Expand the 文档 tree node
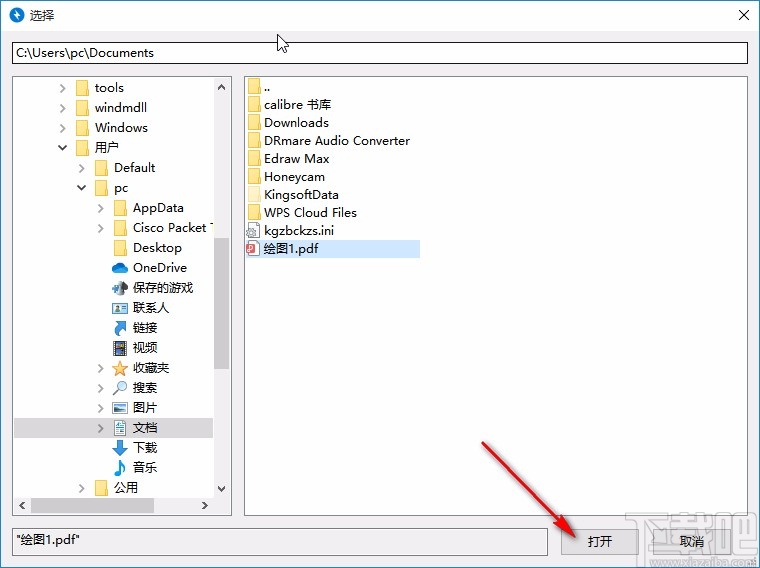Screen dimensions: 760x568 pyautogui.click(x=100, y=428)
